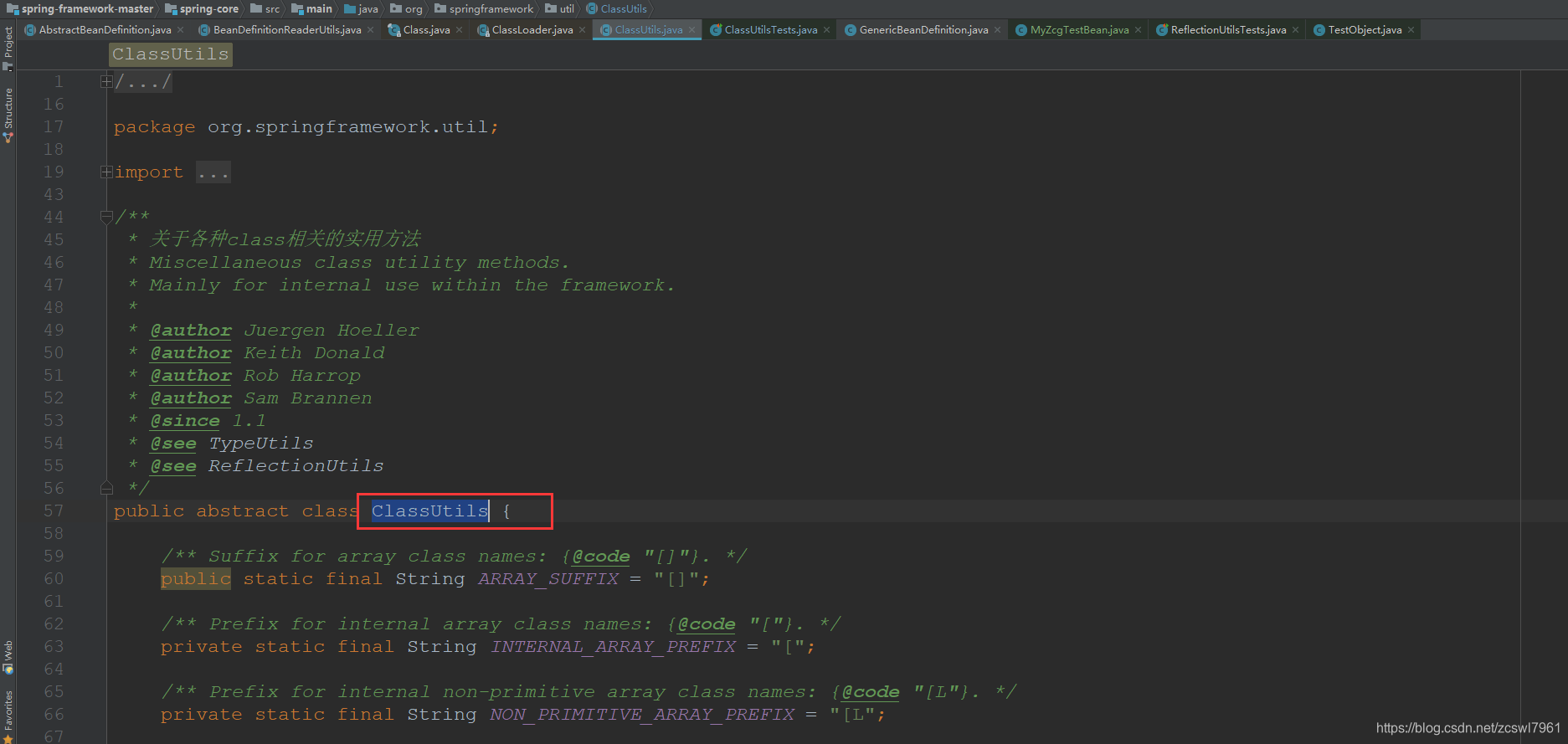
Task: Switch to TestObject.java tab
Action: pyautogui.click(x=1365, y=29)
